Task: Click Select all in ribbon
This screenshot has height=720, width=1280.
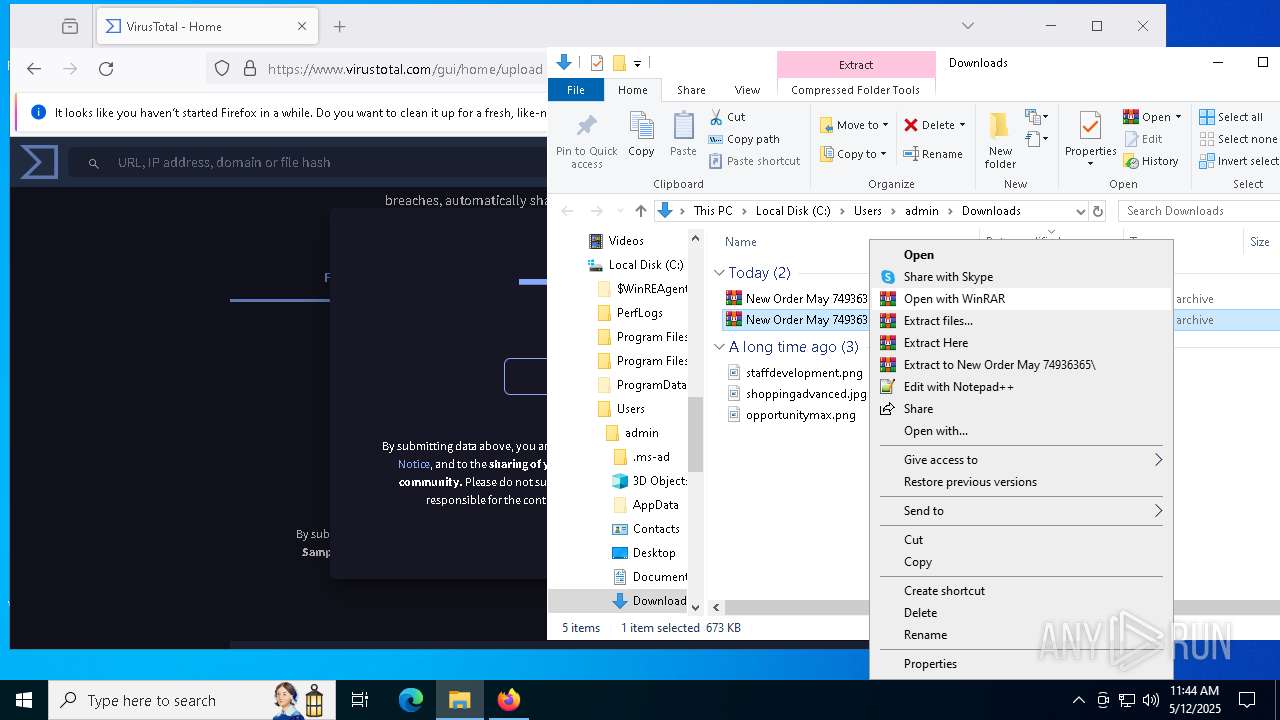Action: click(x=1231, y=117)
